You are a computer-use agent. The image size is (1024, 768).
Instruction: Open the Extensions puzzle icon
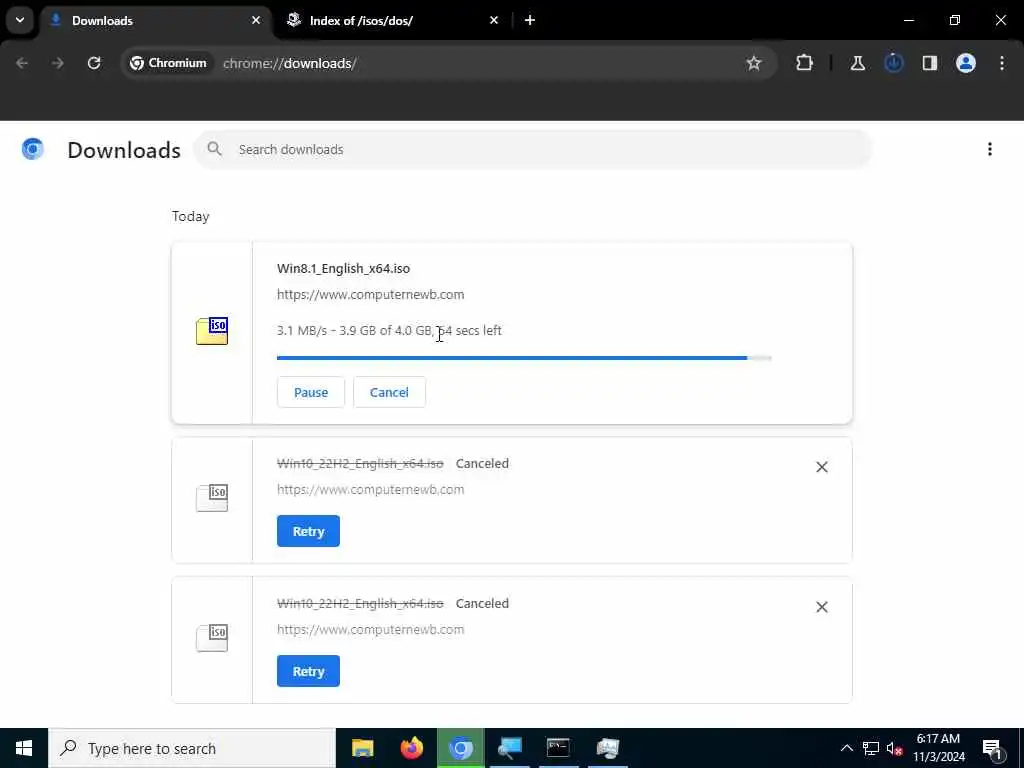coord(805,63)
